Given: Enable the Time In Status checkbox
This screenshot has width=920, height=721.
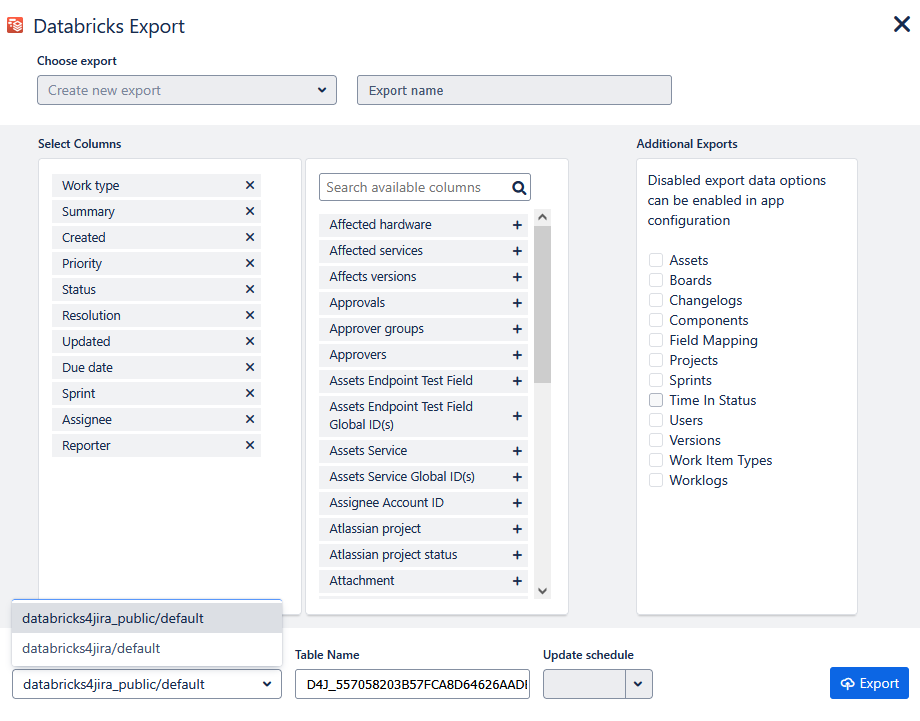Looking at the screenshot, I should [656, 400].
